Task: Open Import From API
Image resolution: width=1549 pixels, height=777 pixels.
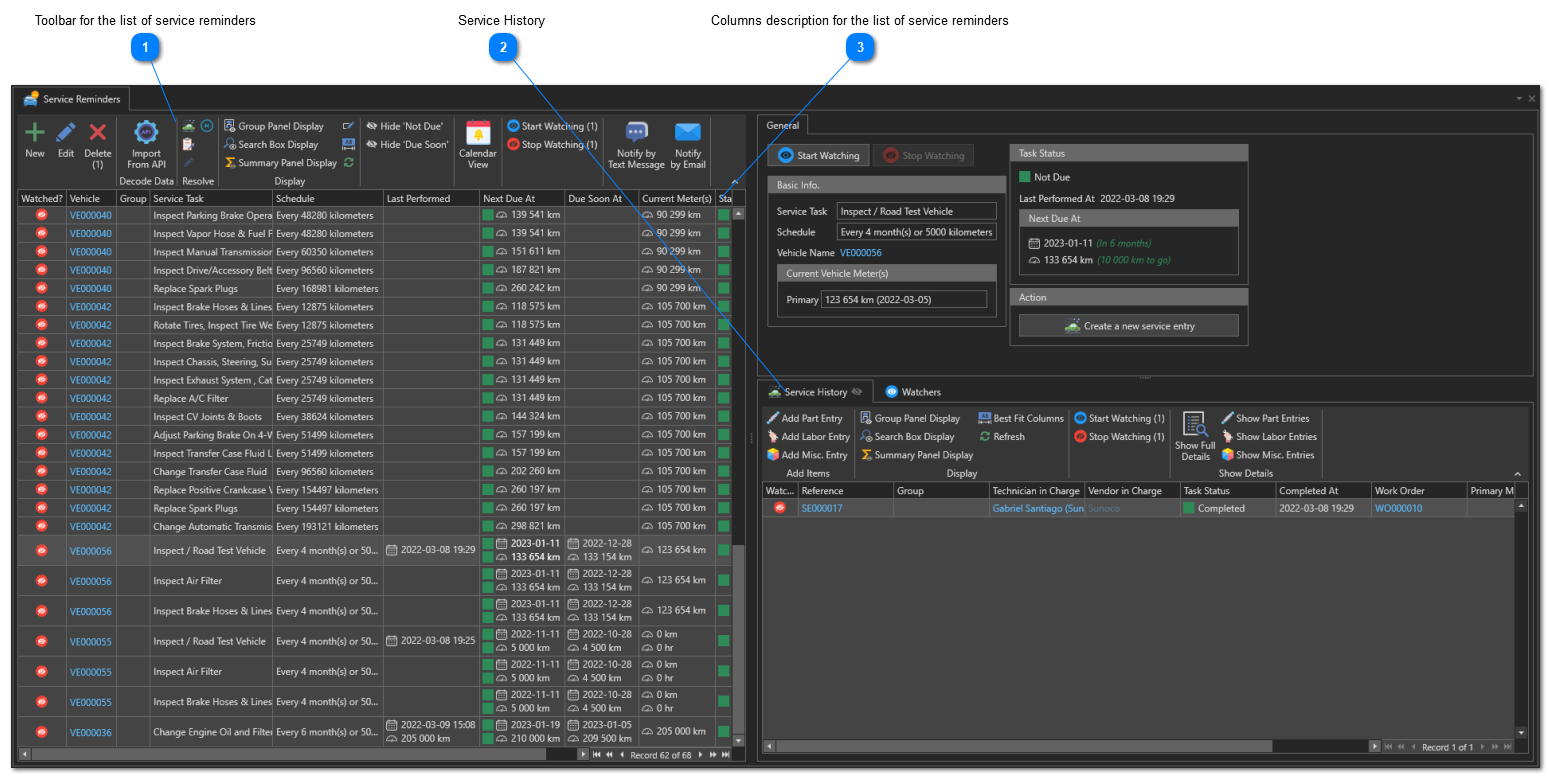Action: pos(146,133)
